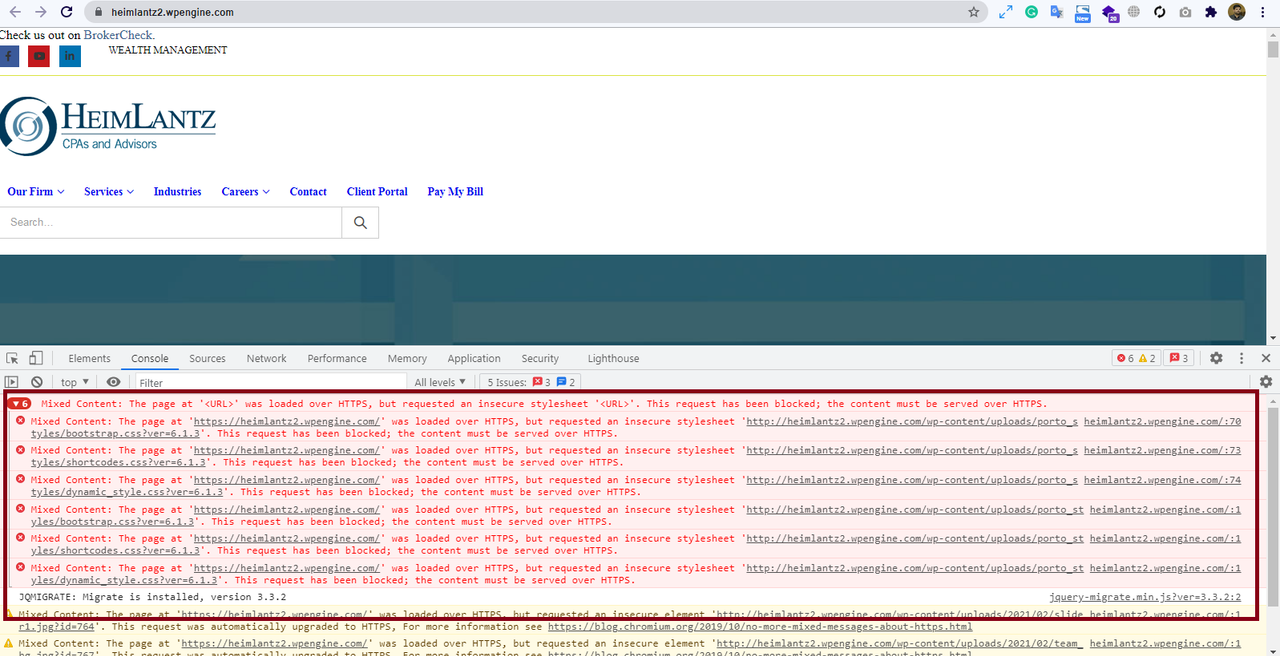Go forward in browser history
The image size is (1280, 656).
coord(41,12)
